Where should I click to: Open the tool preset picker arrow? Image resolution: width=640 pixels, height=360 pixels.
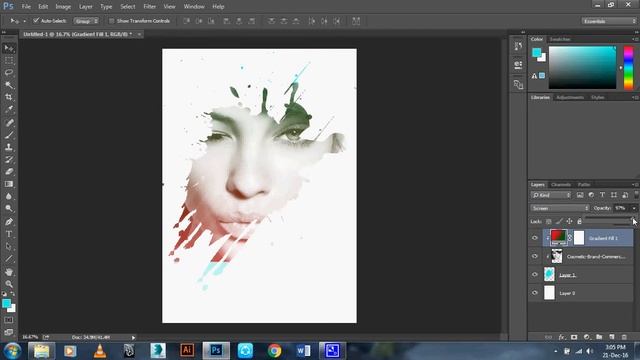[x=24, y=21]
